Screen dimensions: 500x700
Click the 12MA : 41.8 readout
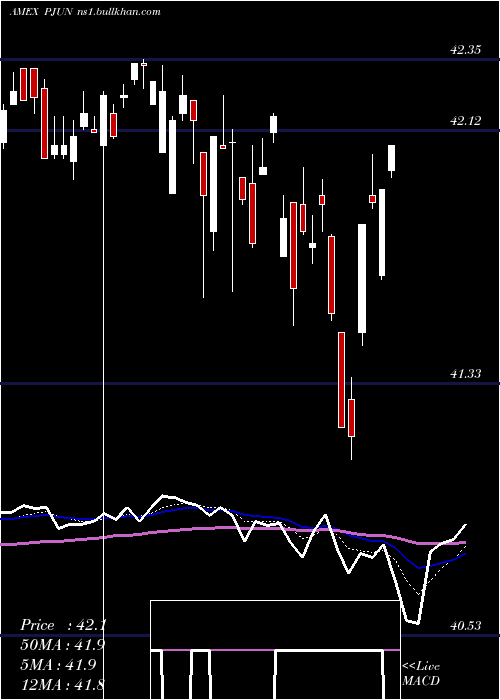pyautogui.click(x=62, y=684)
